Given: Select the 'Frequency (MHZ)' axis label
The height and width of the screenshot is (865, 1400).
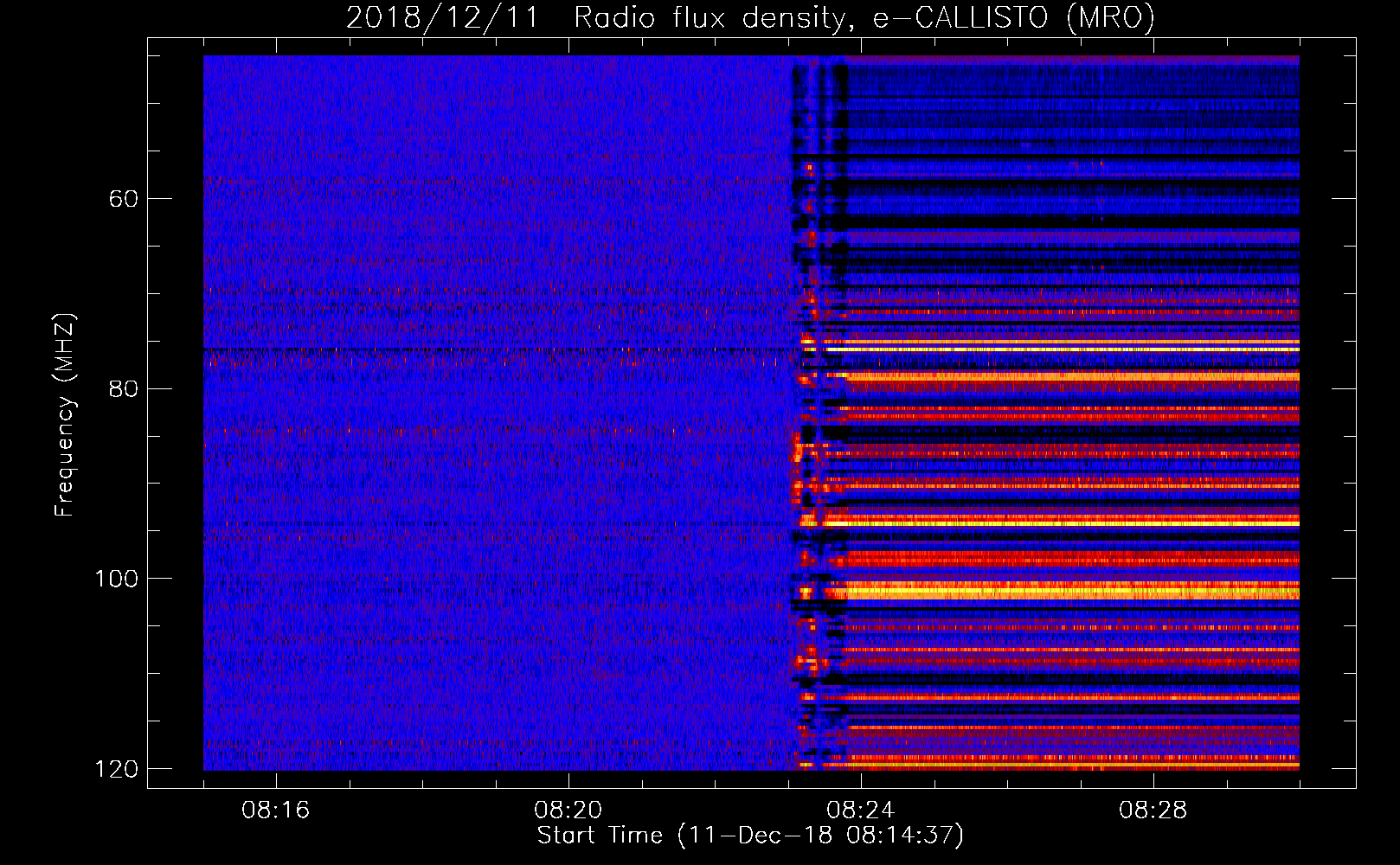Looking at the screenshot, I should coord(65,414).
